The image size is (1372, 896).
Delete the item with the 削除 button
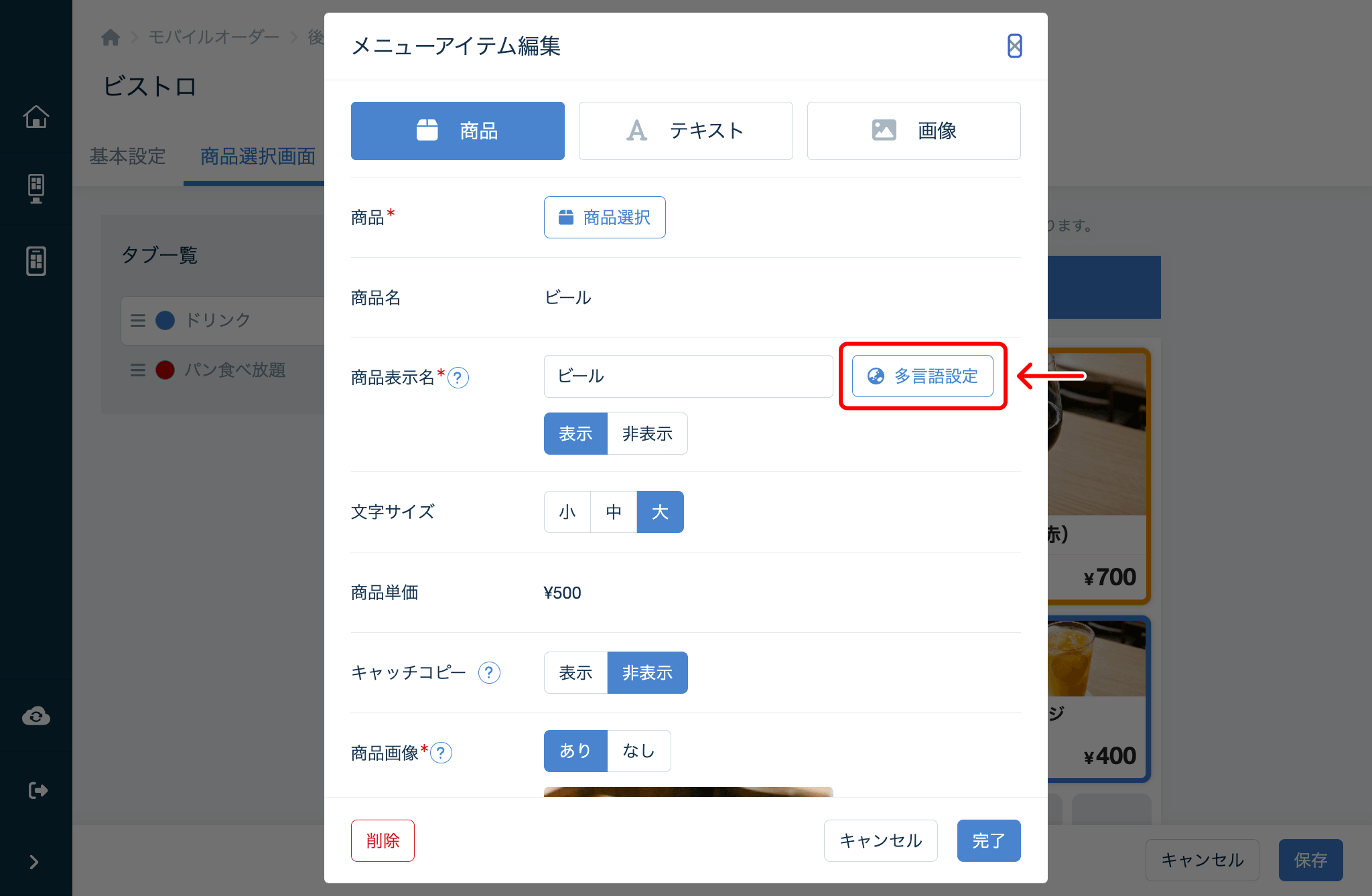382,840
